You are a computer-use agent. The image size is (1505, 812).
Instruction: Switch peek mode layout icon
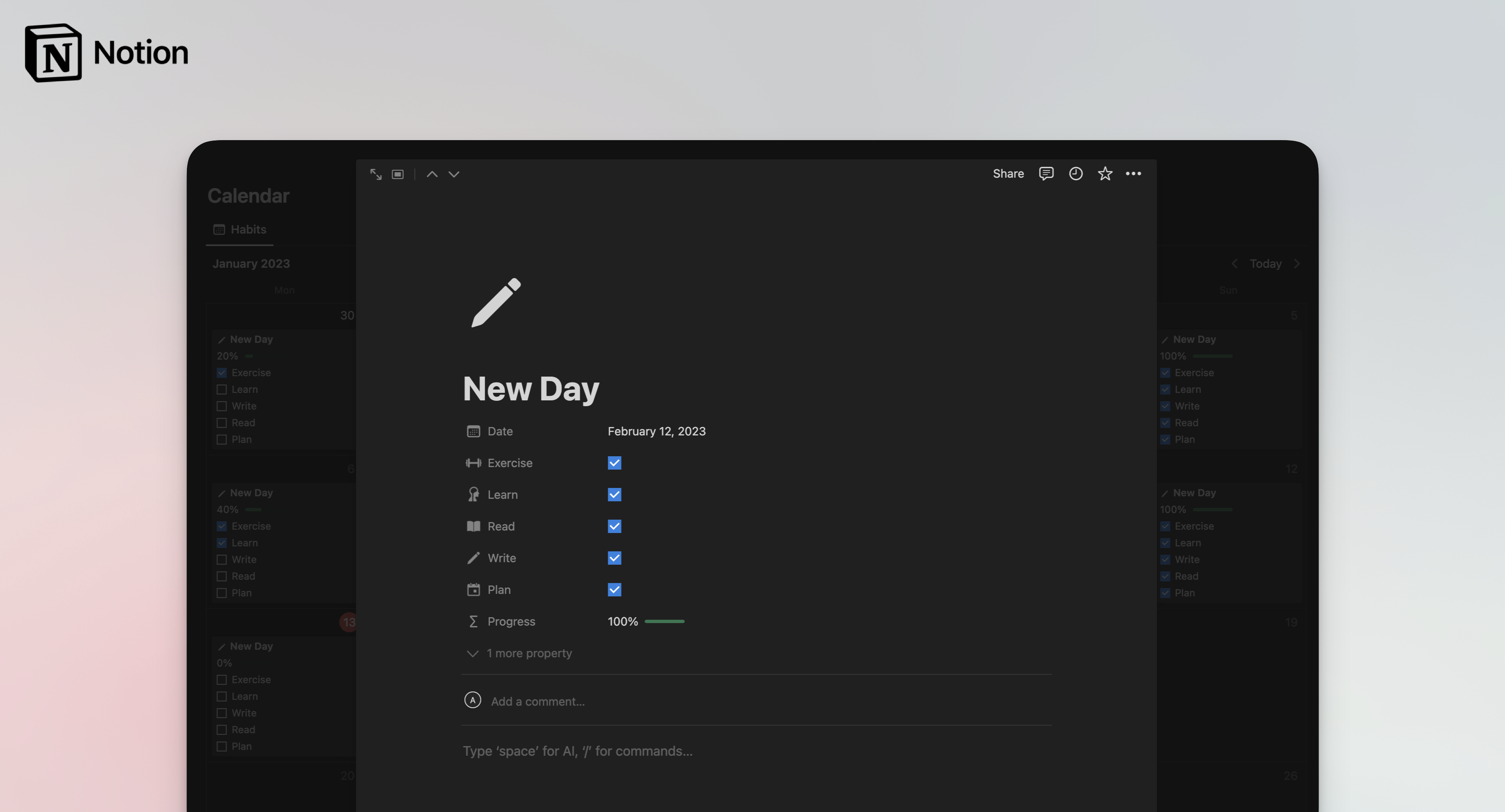click(398, 174)
